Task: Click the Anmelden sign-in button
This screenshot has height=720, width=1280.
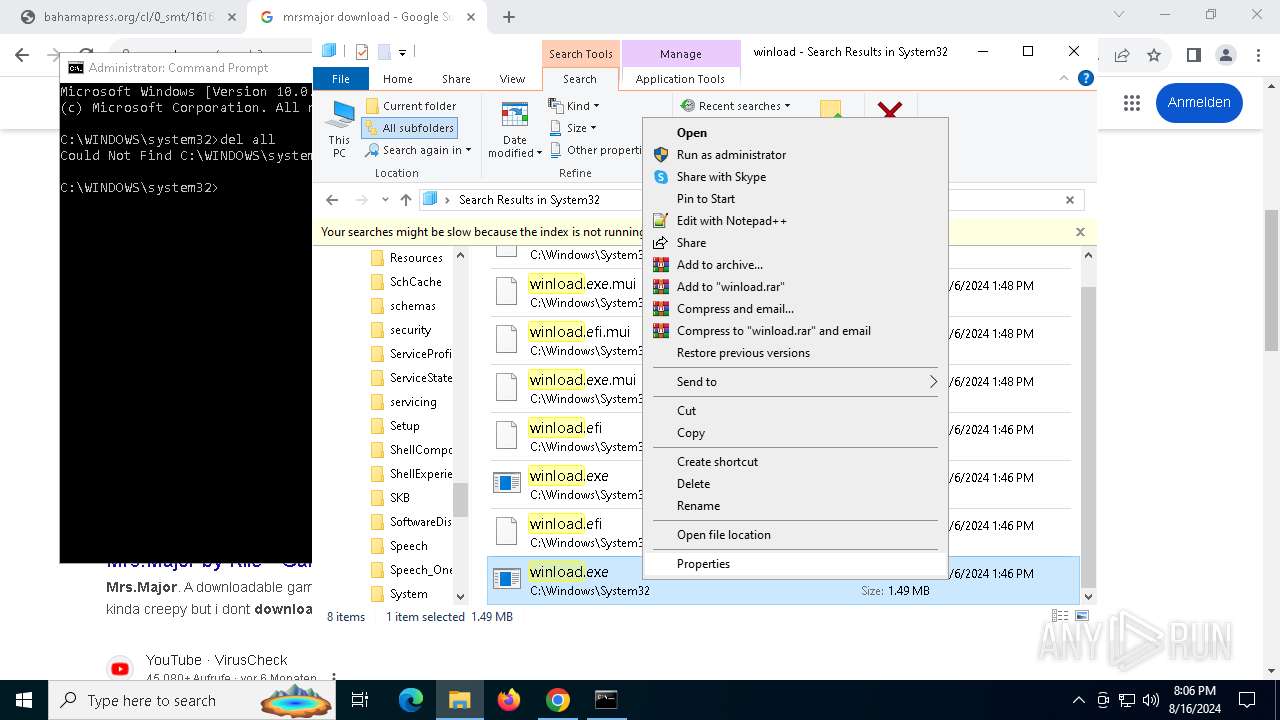Action: pyautogui.click(x=1199, y=102)
